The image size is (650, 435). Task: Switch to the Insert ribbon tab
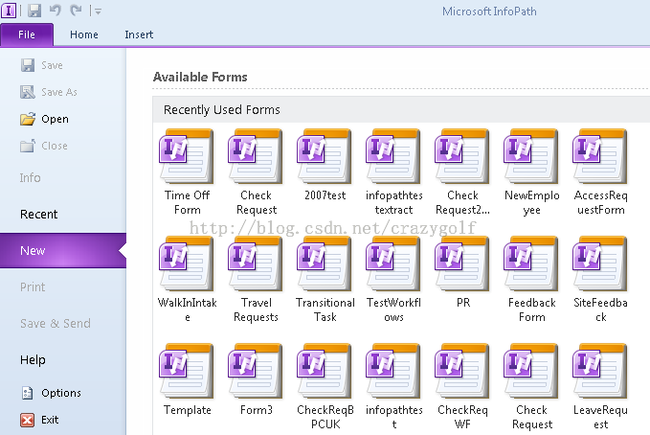(x=139, y=34)
